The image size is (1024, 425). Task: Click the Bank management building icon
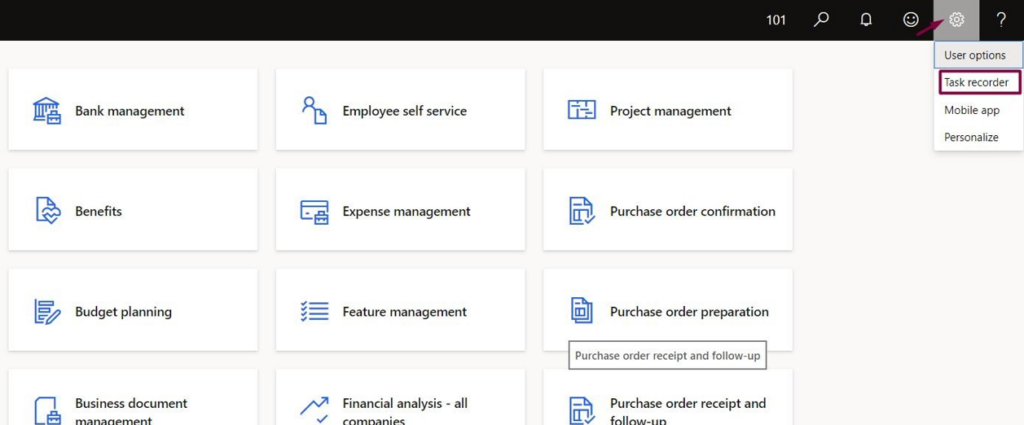(x=47, y=111)
